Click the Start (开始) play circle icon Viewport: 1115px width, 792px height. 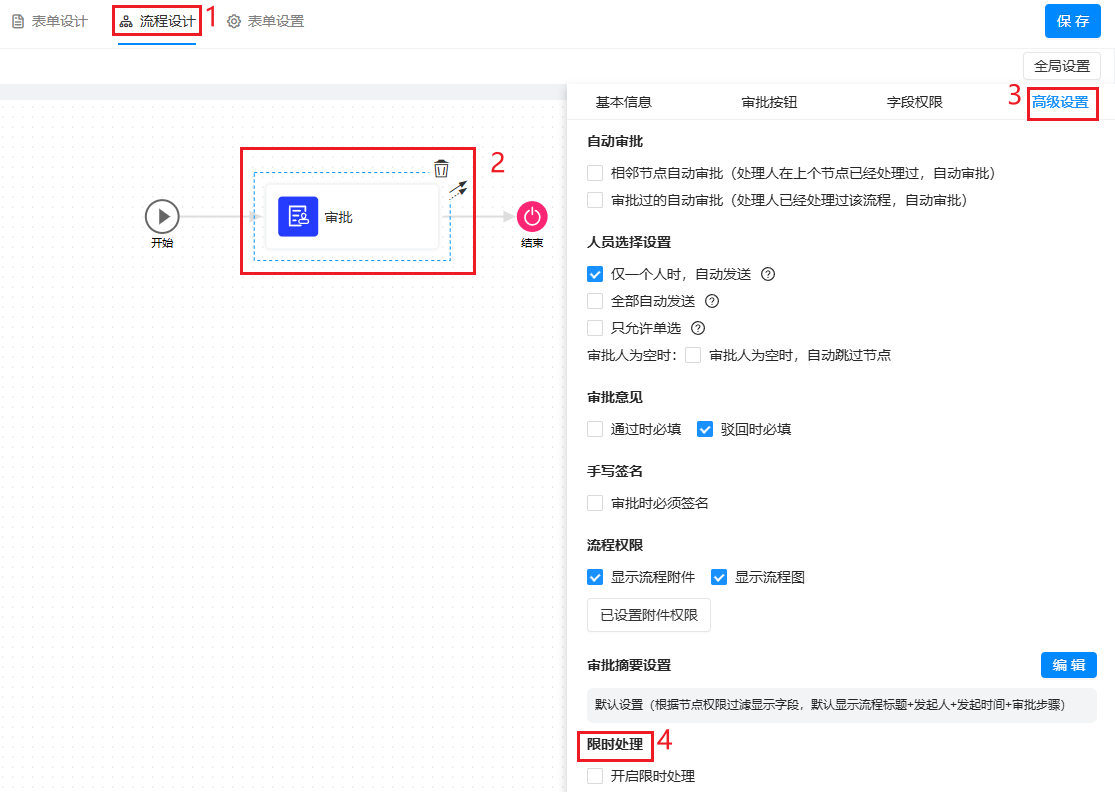(161, 216)
